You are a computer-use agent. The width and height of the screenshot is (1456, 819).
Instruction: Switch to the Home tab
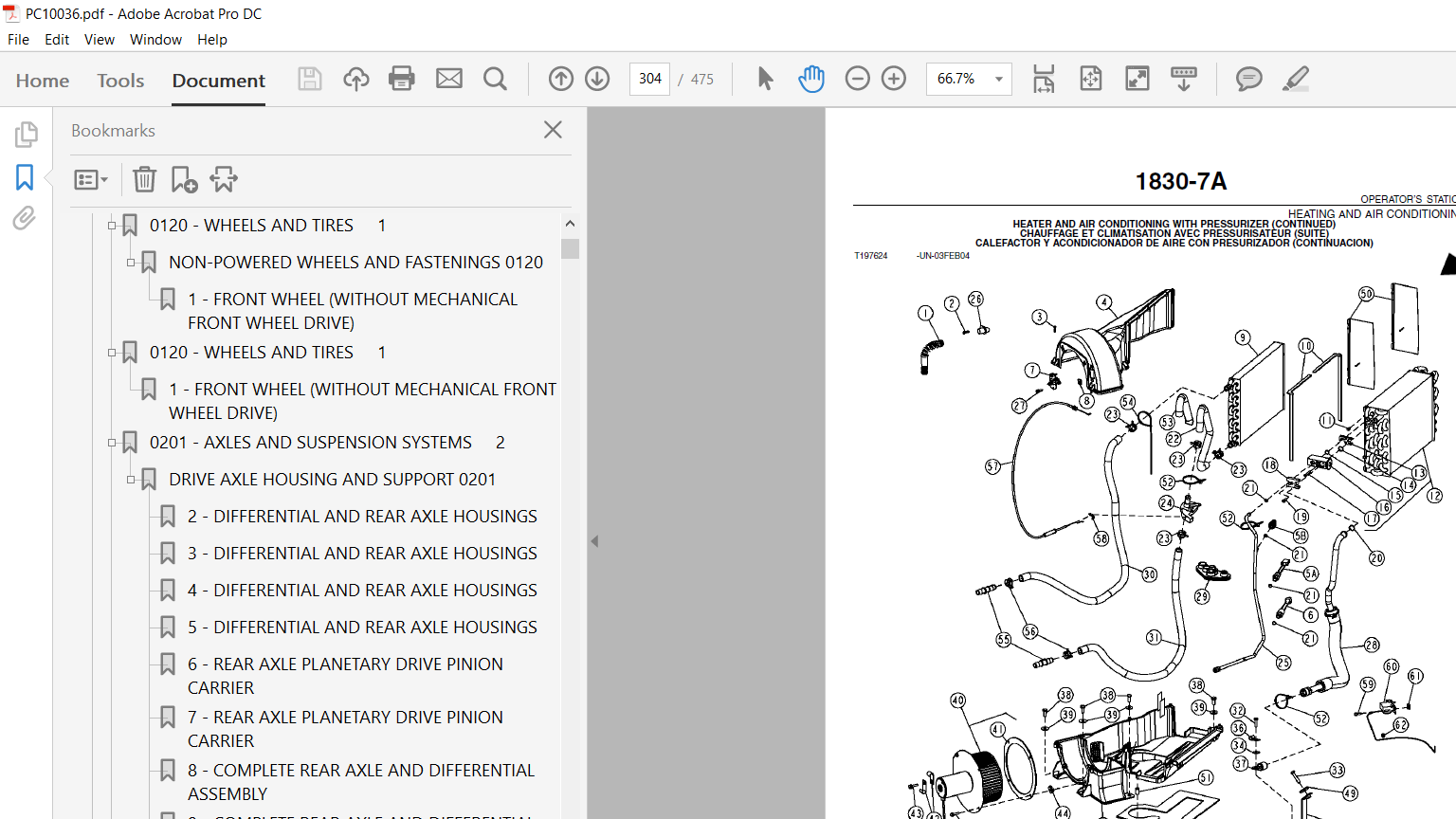coord(43,81)
